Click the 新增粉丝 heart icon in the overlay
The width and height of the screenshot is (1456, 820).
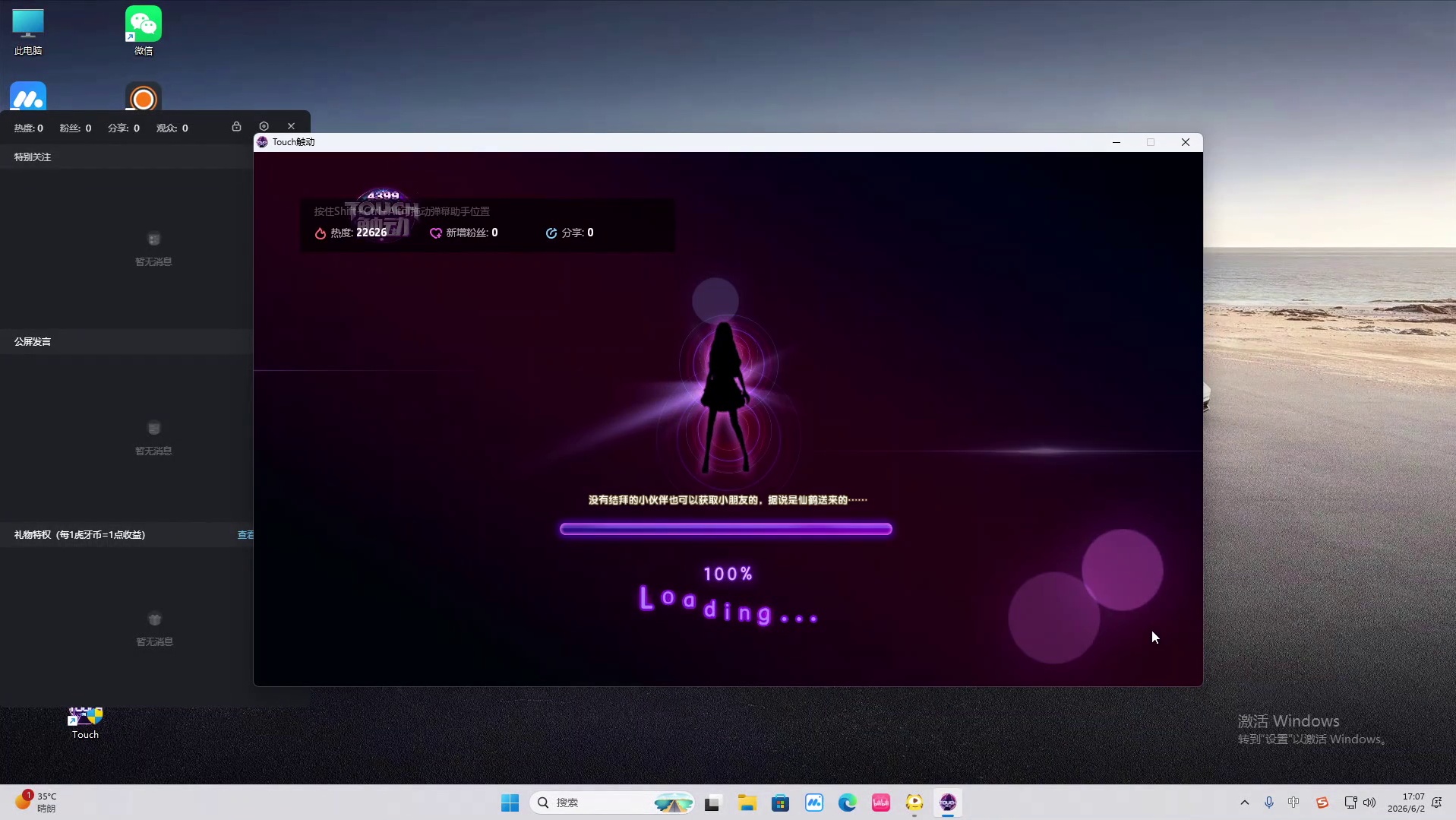(436, 233)
